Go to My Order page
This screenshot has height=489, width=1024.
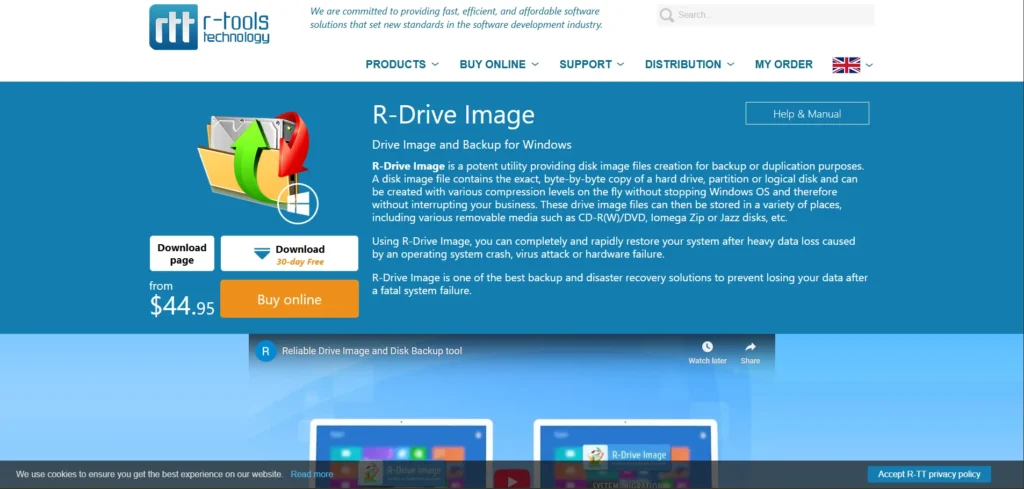(783, 64)
